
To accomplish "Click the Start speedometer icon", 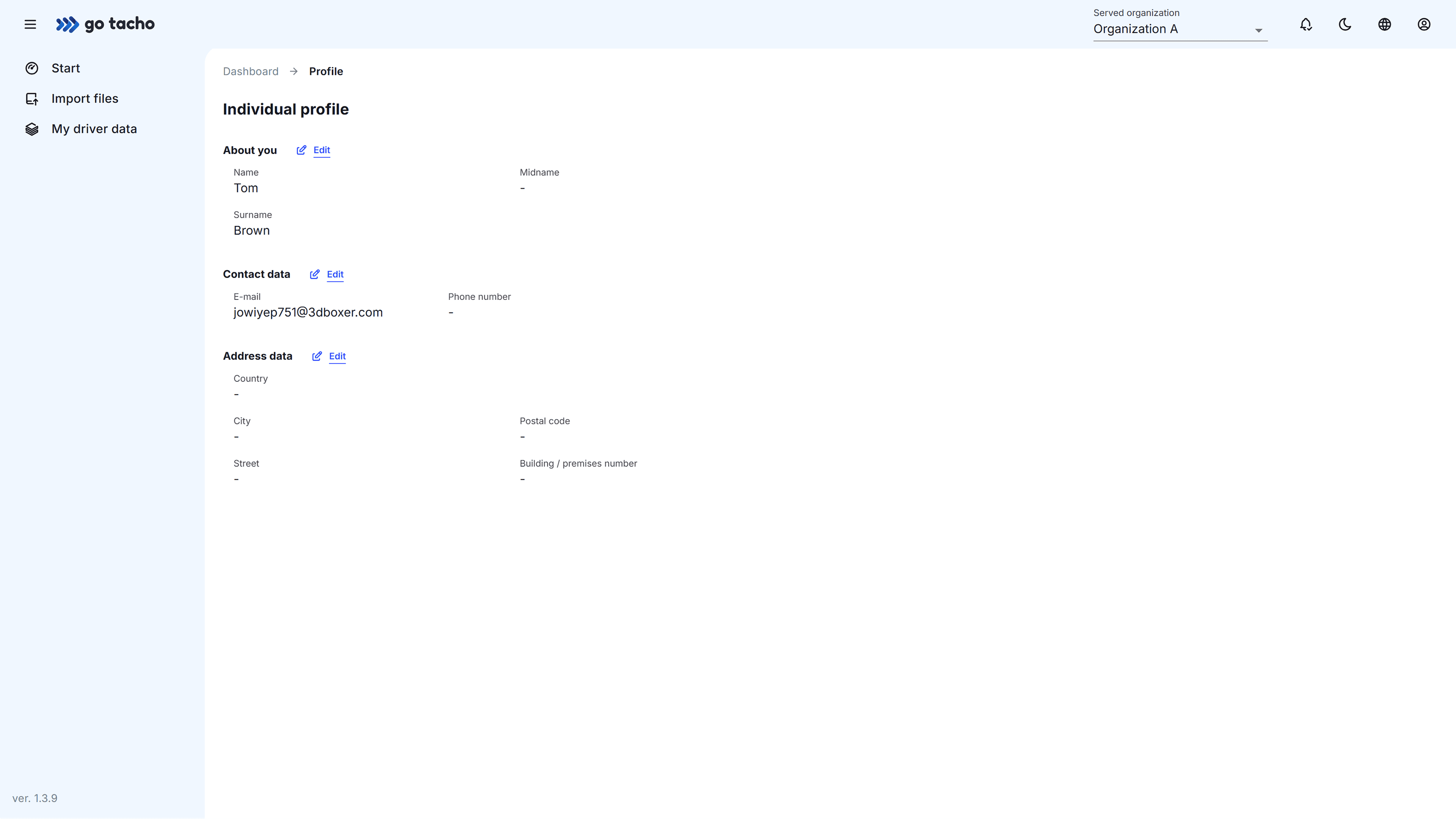I will click(x=32, y=68).
